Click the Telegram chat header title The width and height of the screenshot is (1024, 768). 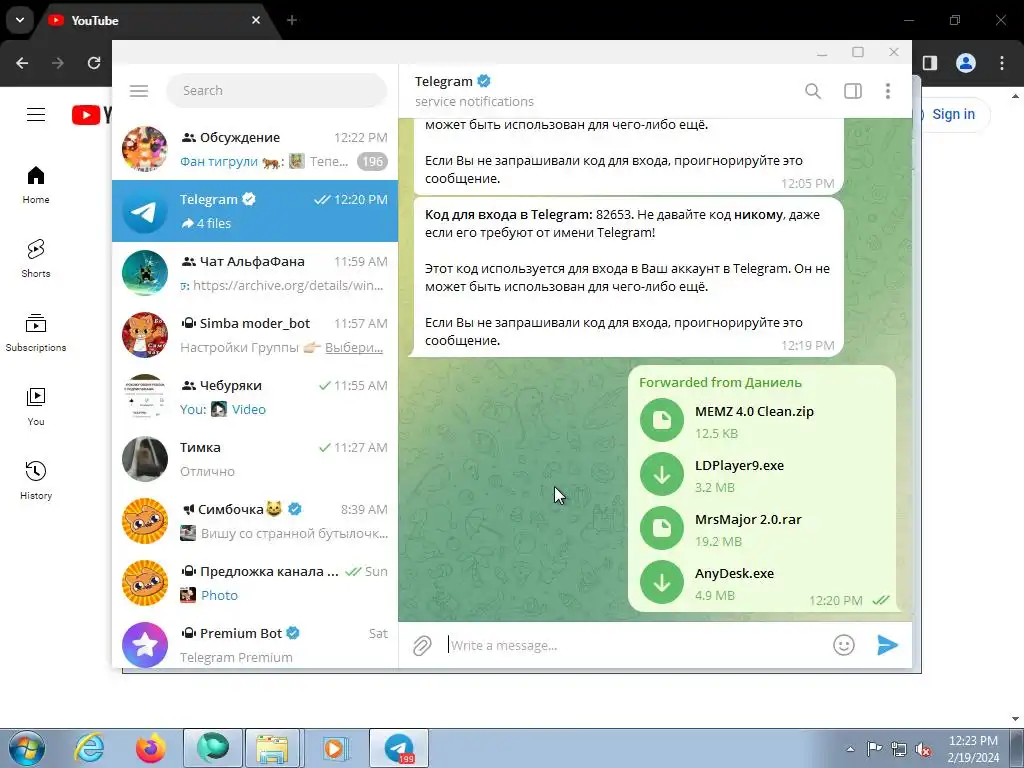click(443, 82)
